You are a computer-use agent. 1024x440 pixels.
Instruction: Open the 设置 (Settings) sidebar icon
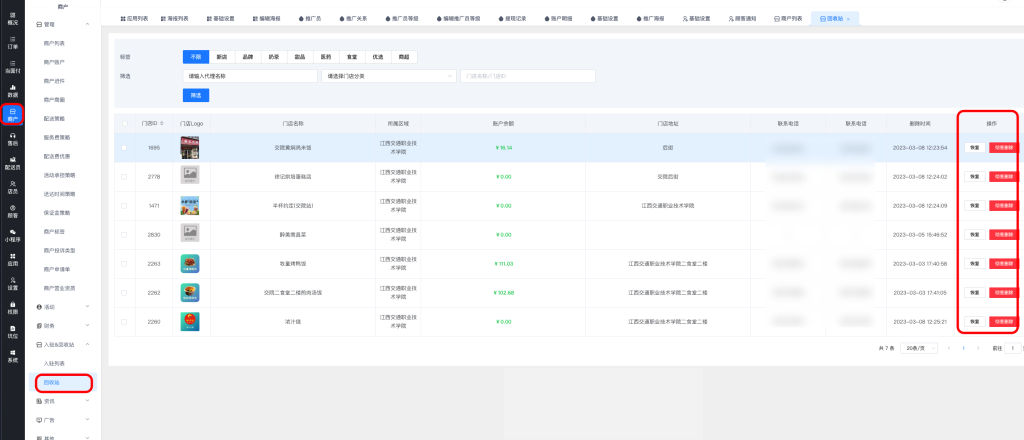[x=12, y=284]
